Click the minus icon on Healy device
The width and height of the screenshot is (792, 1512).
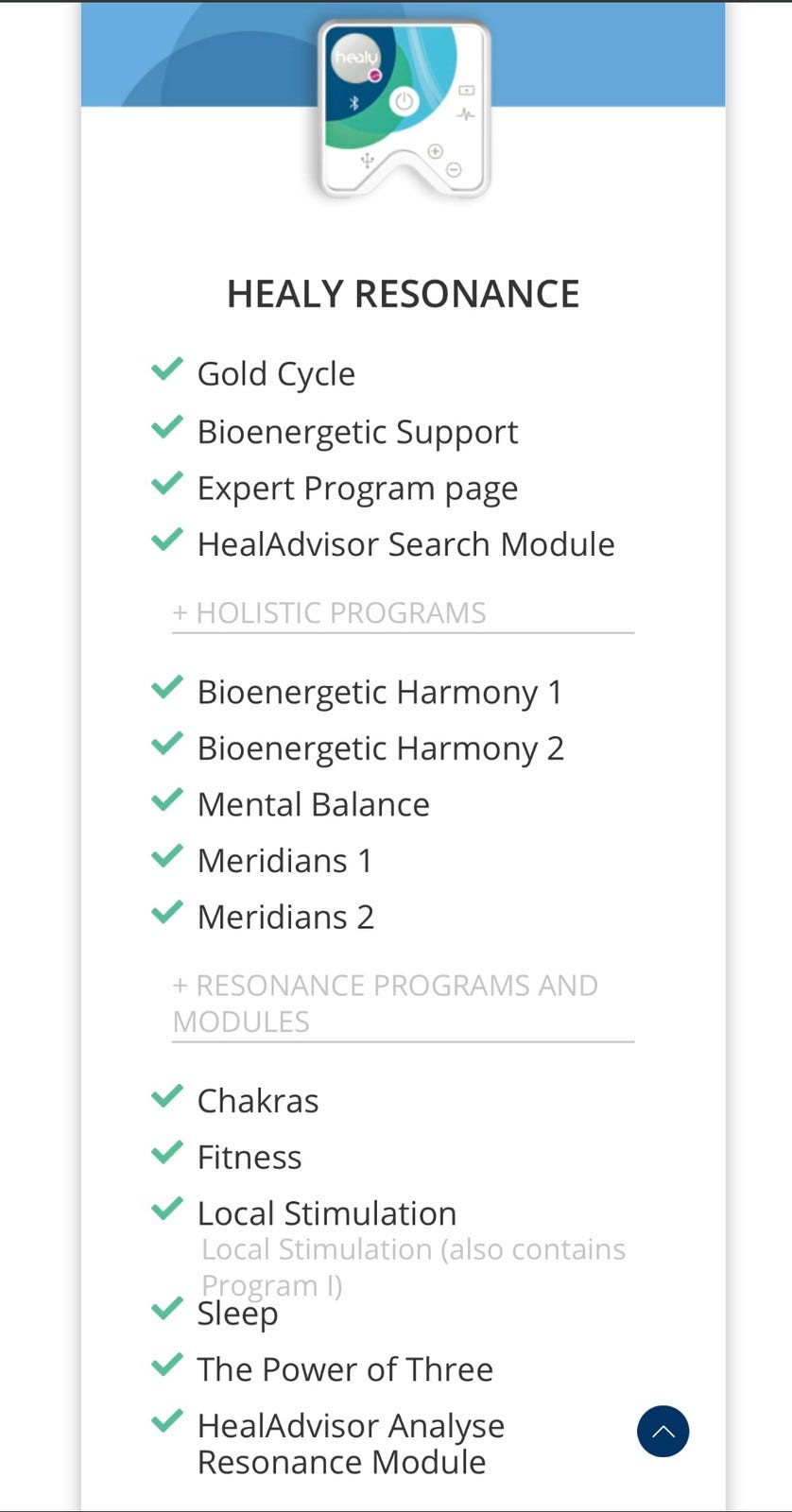tap(454, 170)
